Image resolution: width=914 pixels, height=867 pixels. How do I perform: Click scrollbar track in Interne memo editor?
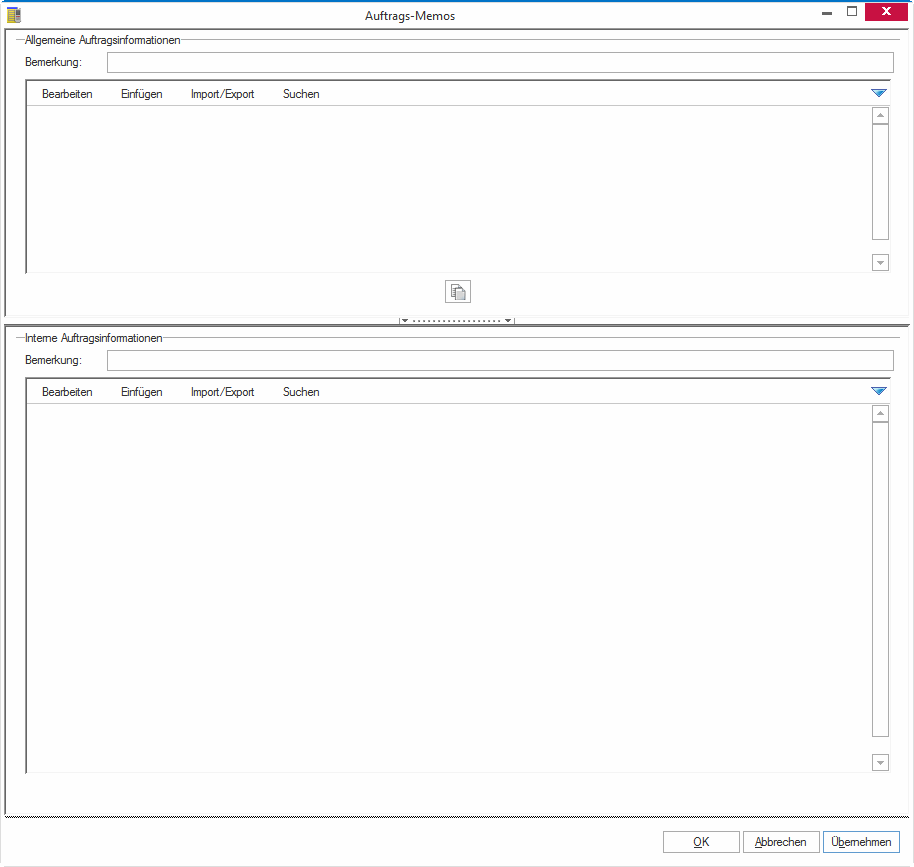[880, 580]
